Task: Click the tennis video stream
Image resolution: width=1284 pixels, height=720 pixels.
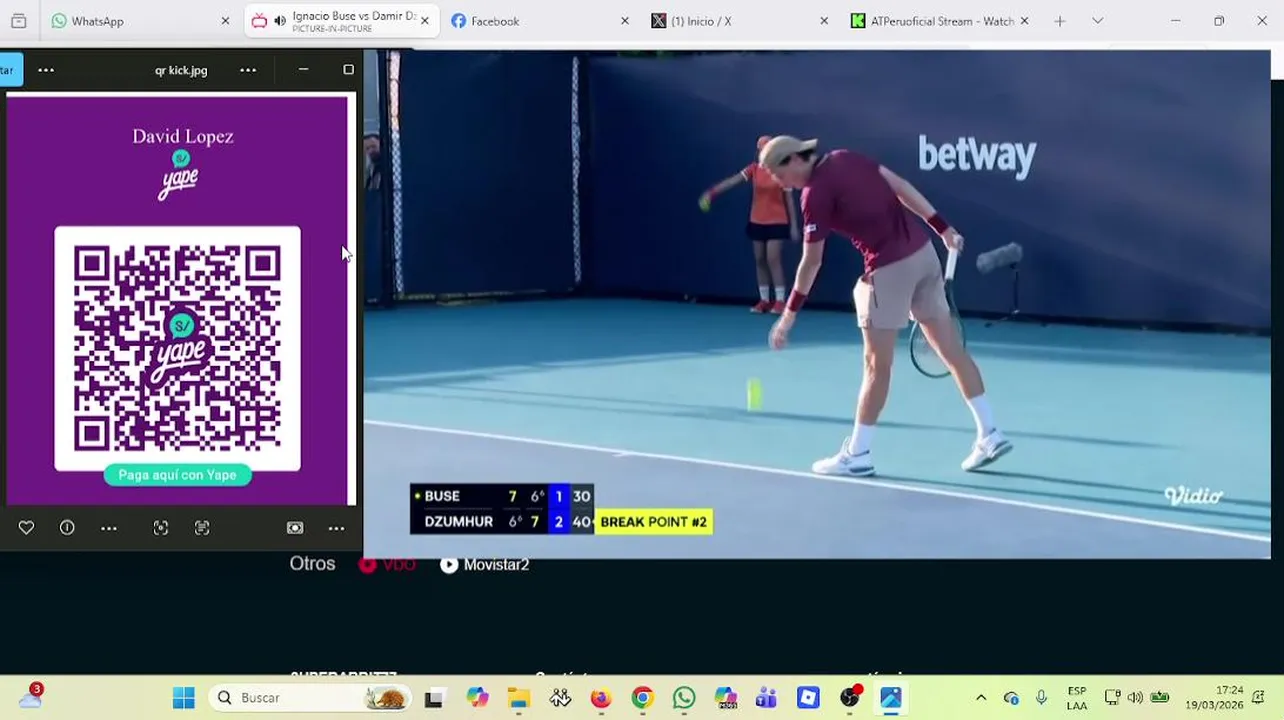Action: (x=817, y=304)
